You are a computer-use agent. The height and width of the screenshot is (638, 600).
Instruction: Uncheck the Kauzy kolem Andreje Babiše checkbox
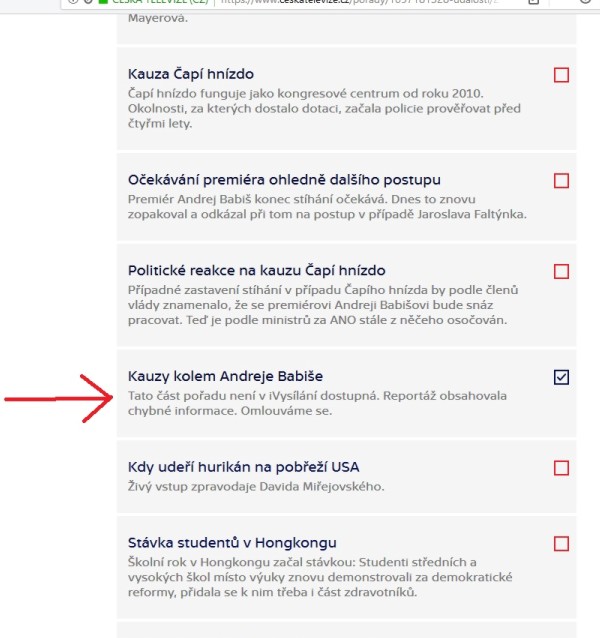click(x=561, y=377)
